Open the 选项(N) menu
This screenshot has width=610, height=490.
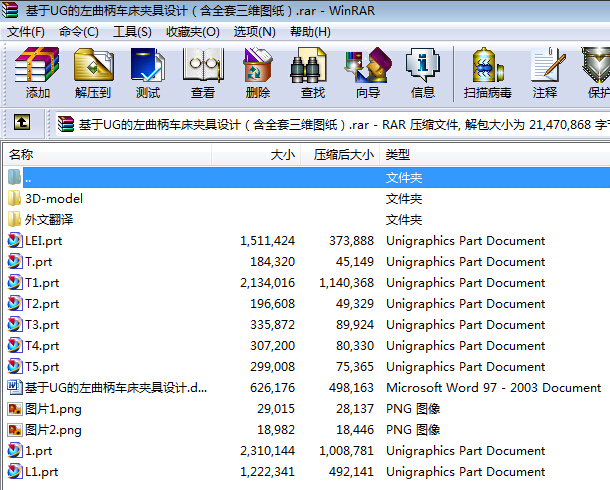tap(254, 32)
